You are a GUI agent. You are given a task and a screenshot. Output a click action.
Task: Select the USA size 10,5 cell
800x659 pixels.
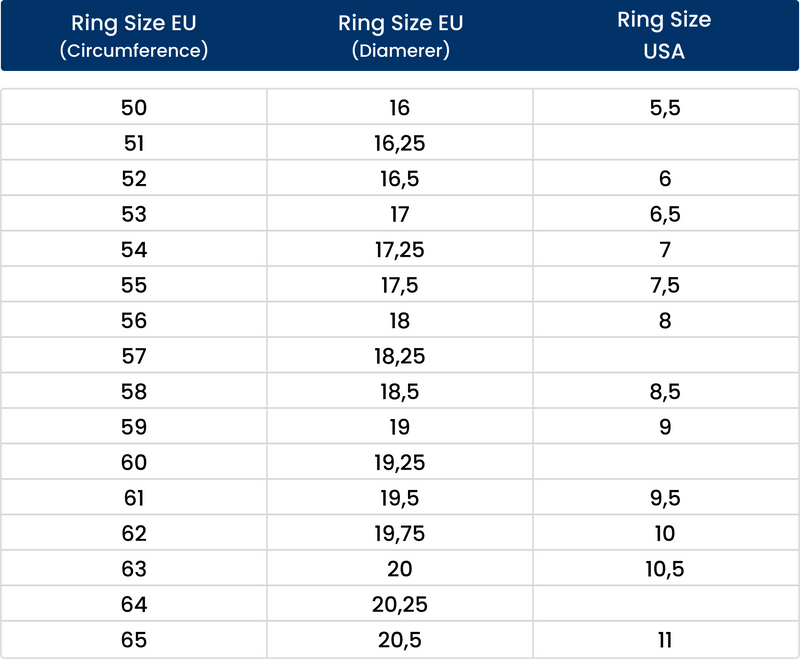coord(665,569)
